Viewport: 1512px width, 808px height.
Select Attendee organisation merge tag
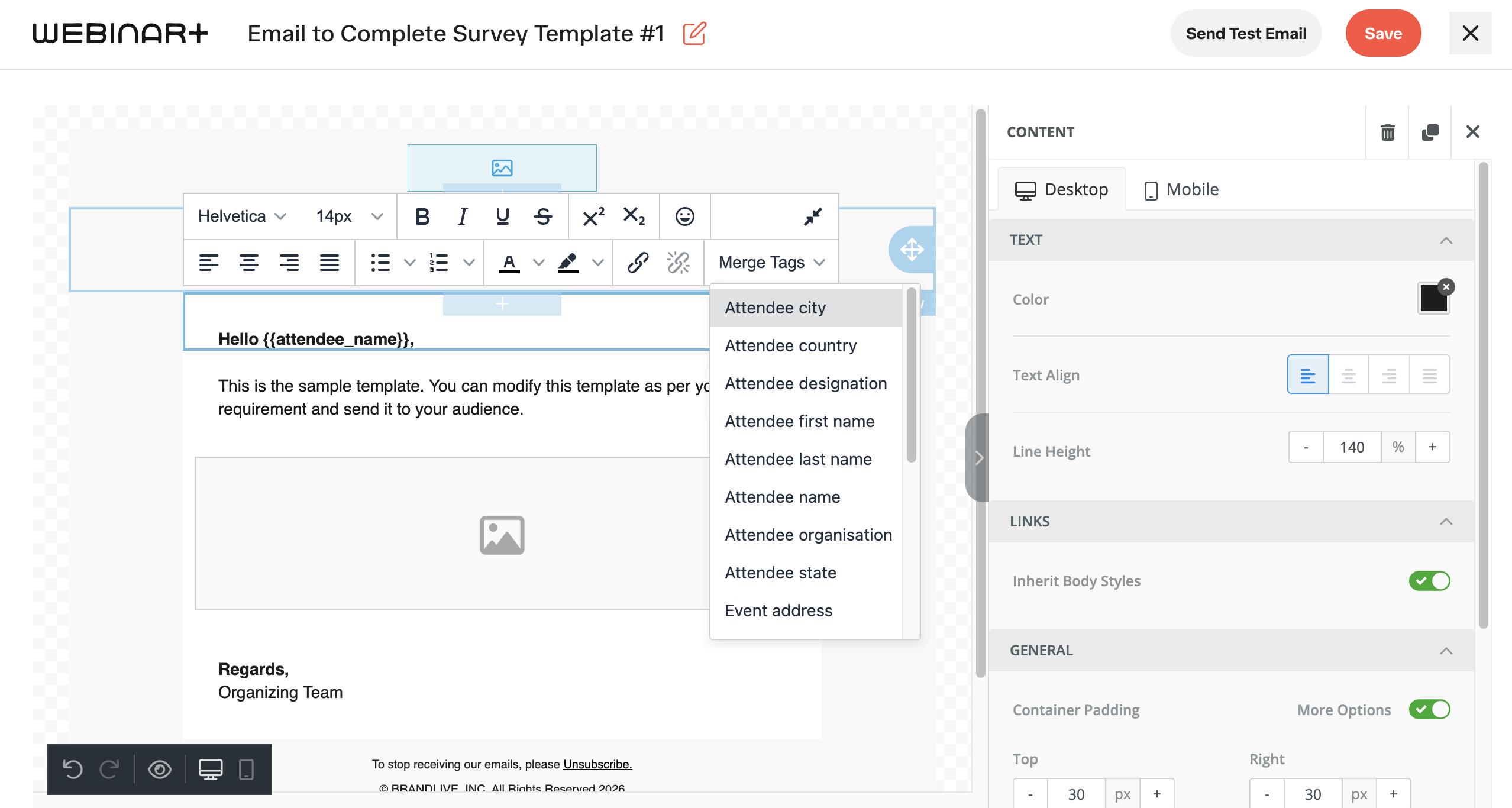(x=806, y=535)
